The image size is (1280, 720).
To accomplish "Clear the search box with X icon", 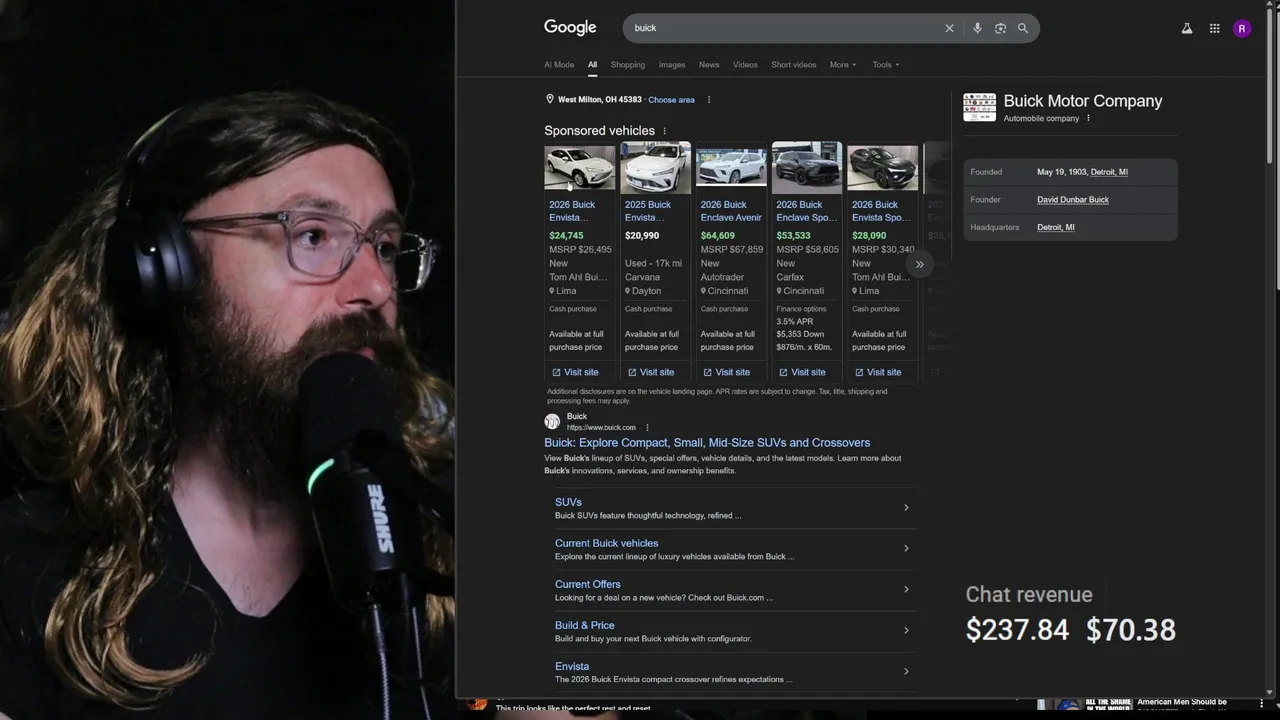I will click(x=949, y=28).
